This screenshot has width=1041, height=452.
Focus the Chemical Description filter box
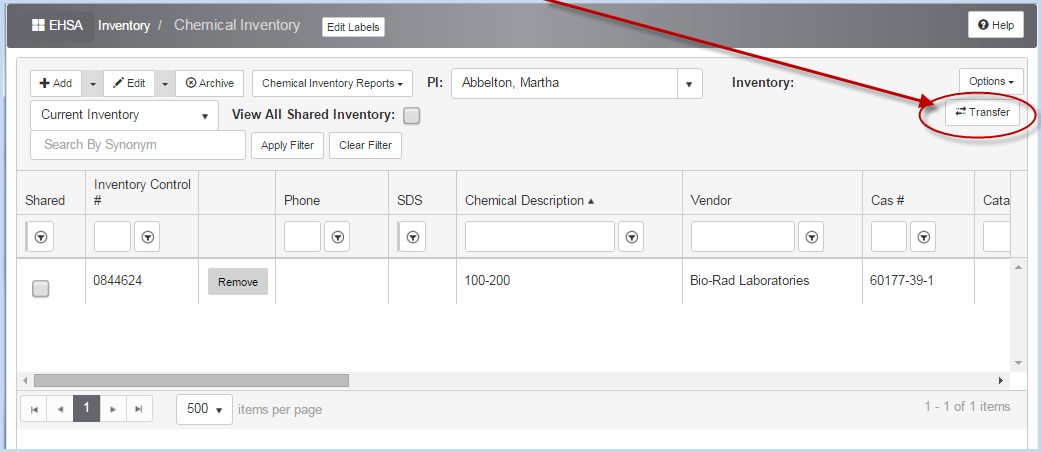pyautogui.click(x=540, y=237)
